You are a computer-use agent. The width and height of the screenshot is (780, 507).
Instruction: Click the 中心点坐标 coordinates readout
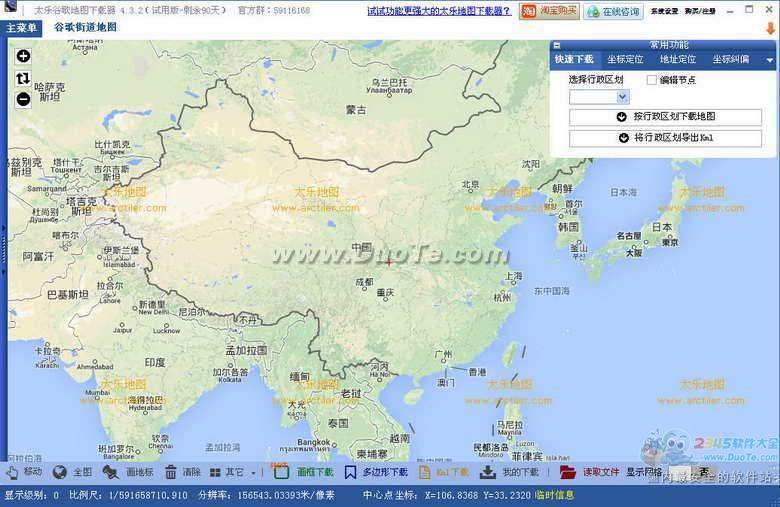click(447, 496)
